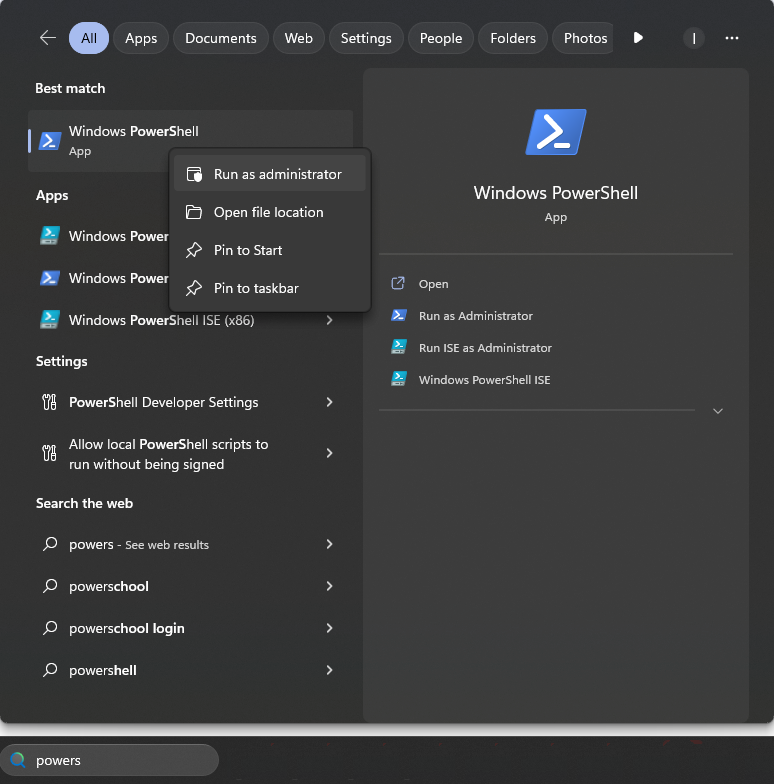This screenshot has height=784, width=774.
Task: Switch to the Folders filter tab
Action: [512, 38]
